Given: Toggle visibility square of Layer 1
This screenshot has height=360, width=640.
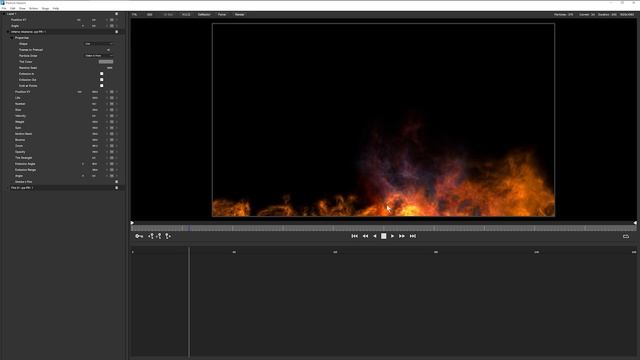Looking at the screenshot, I should click(116, 14).
